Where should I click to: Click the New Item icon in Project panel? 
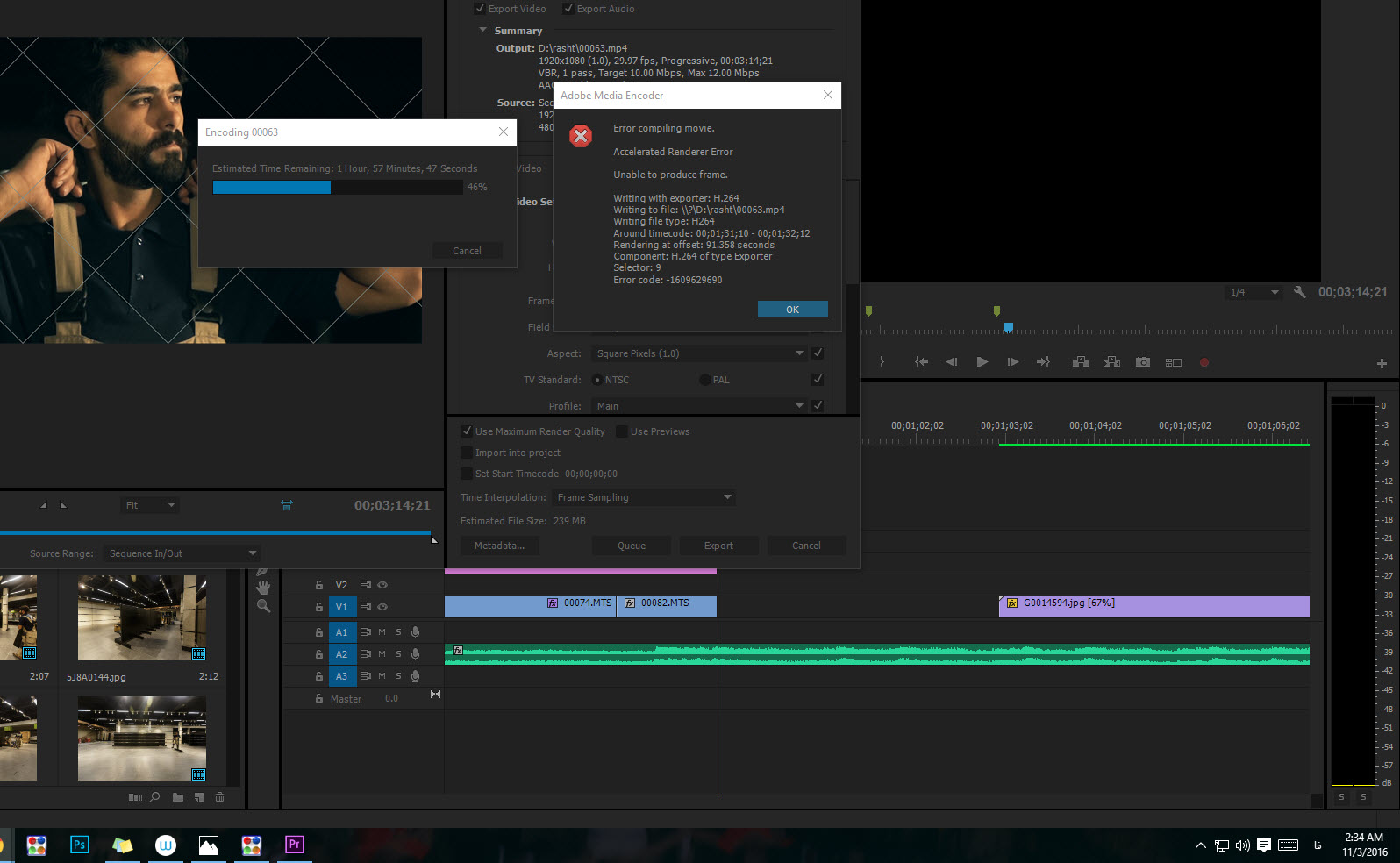(199, 797)
